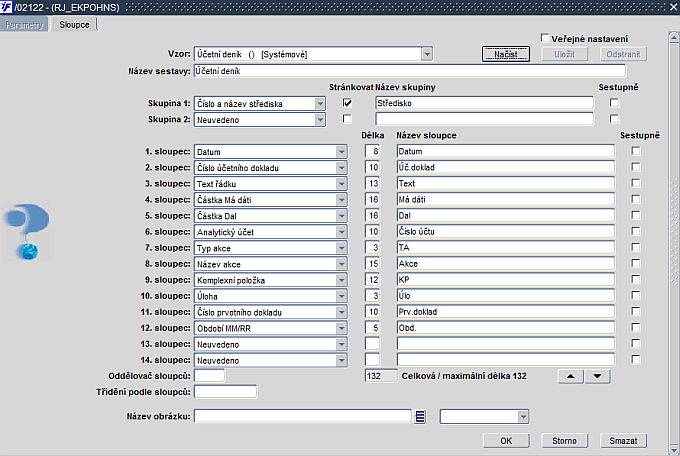680x456 pixels.
Task: Toggle Sestupně for 4. sloupec Má dáti
Action: (636, 199)
